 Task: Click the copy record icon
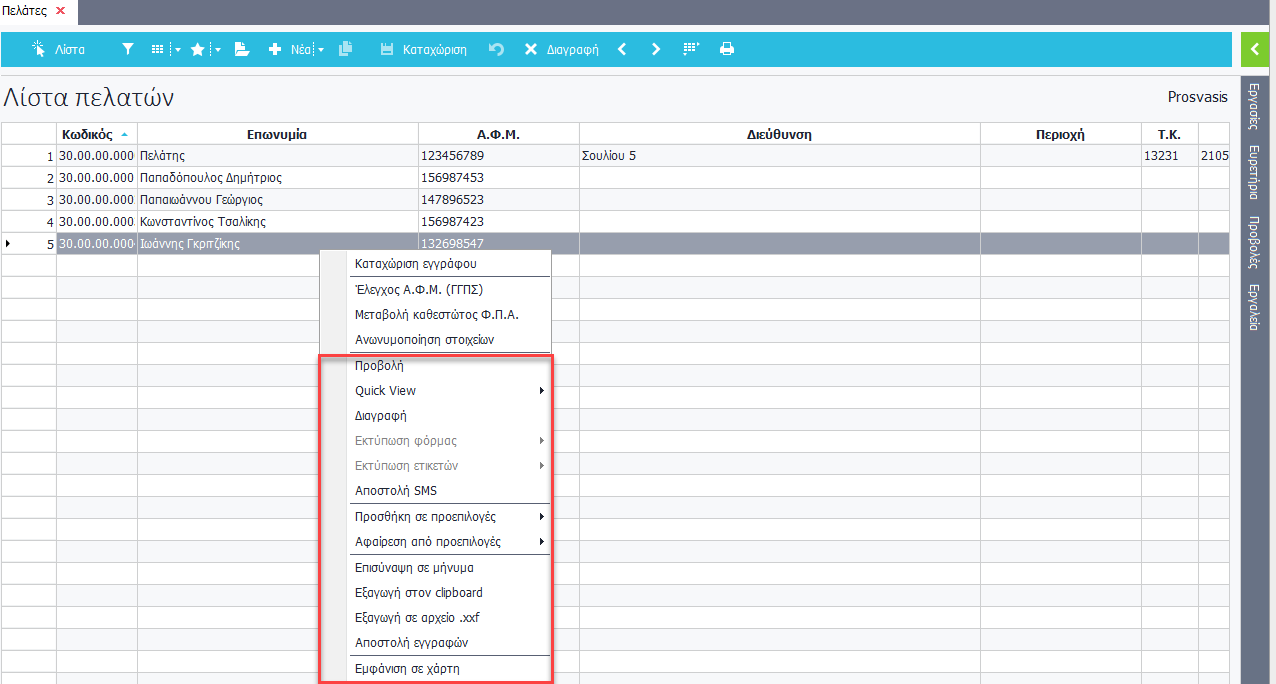(x=346, y=49)
